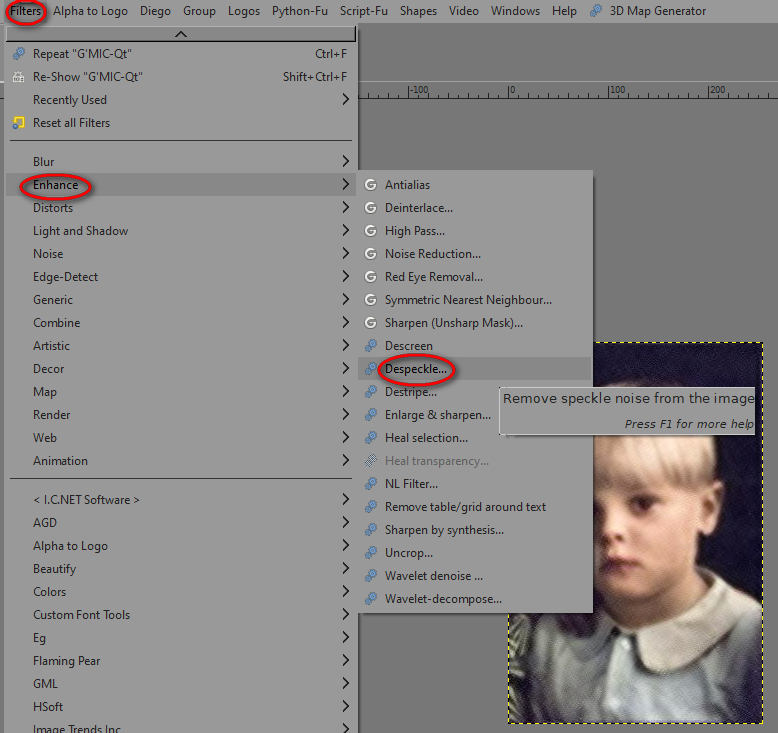Image resolution: width=778 pixels, height=733 pixels.
Task: Click the GEGL icon beside Symmetric Nearest Neighbour
Action: coord(371,300)
